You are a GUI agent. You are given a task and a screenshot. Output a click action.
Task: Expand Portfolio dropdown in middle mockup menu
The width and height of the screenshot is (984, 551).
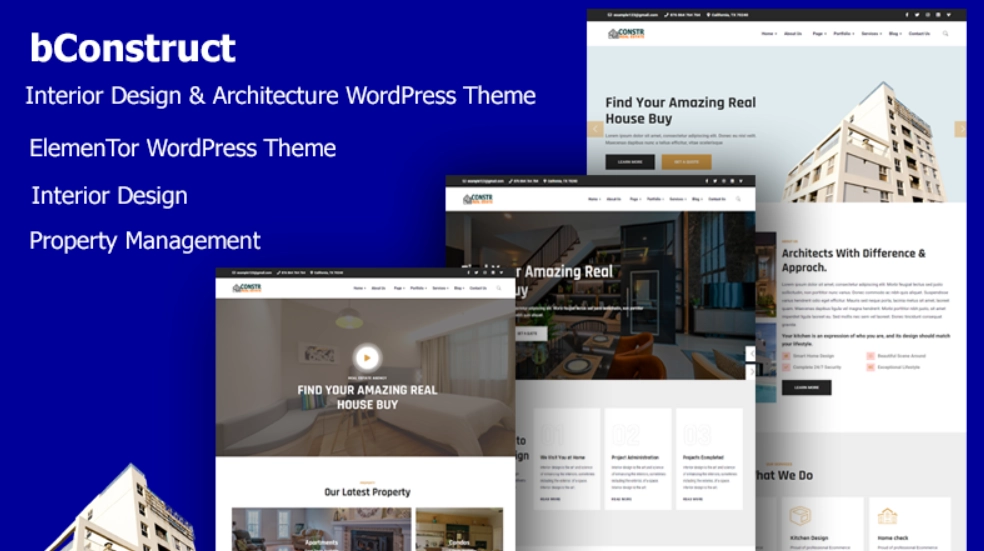[655, 199]
